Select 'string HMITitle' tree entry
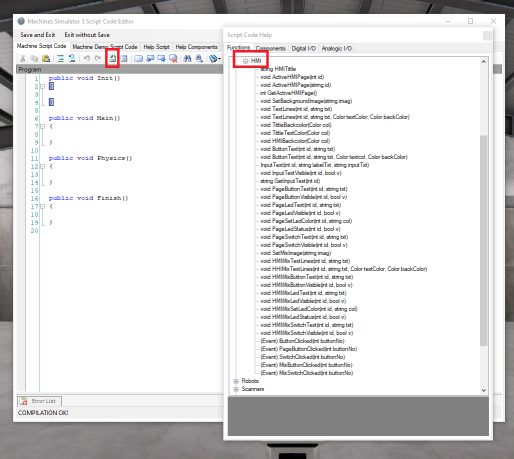514x459 pixels. [278, 69]
